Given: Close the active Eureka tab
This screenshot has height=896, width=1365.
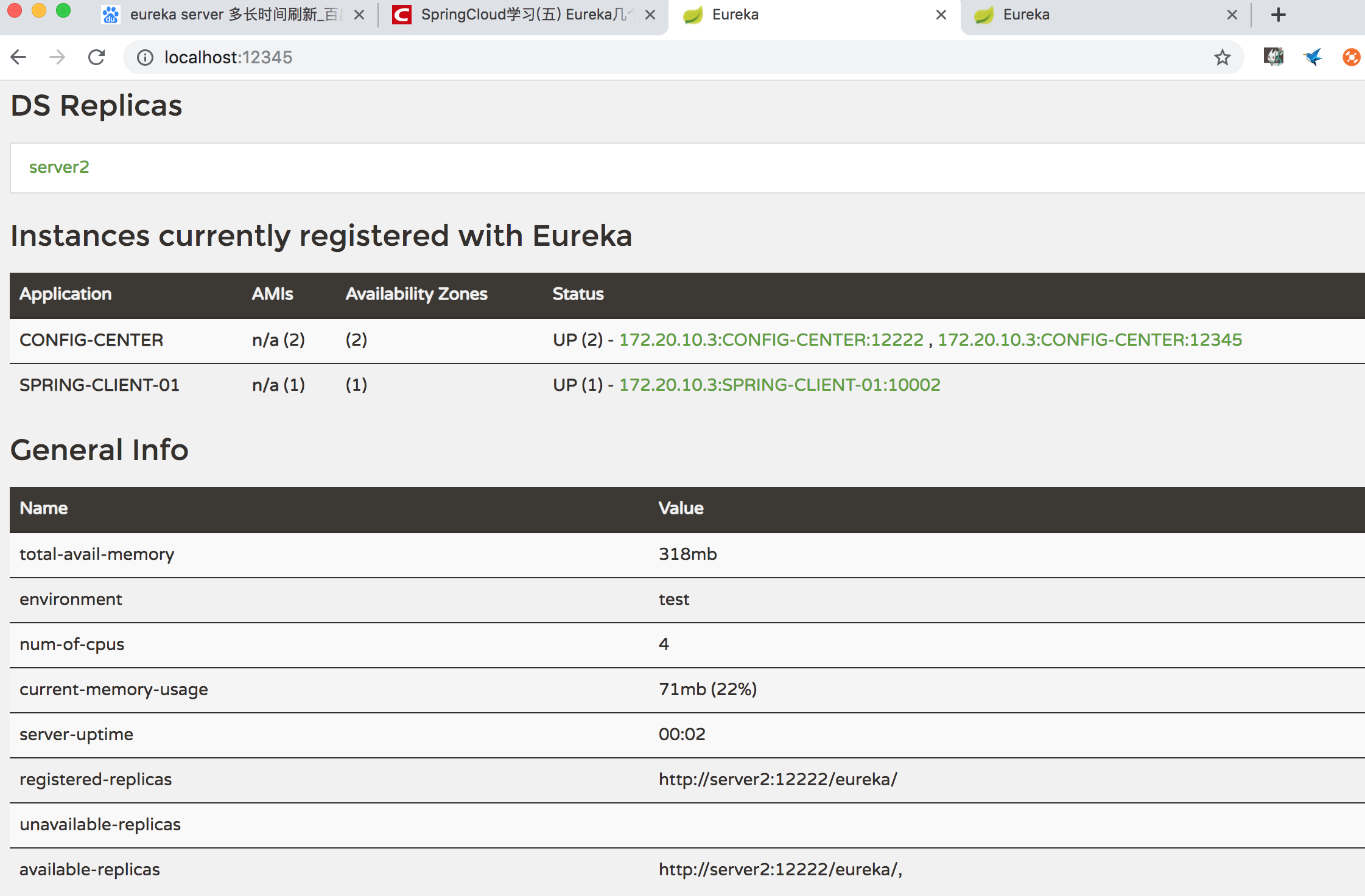Looking at the screenshot, I should pyautogui.click(x=941, y=15).
